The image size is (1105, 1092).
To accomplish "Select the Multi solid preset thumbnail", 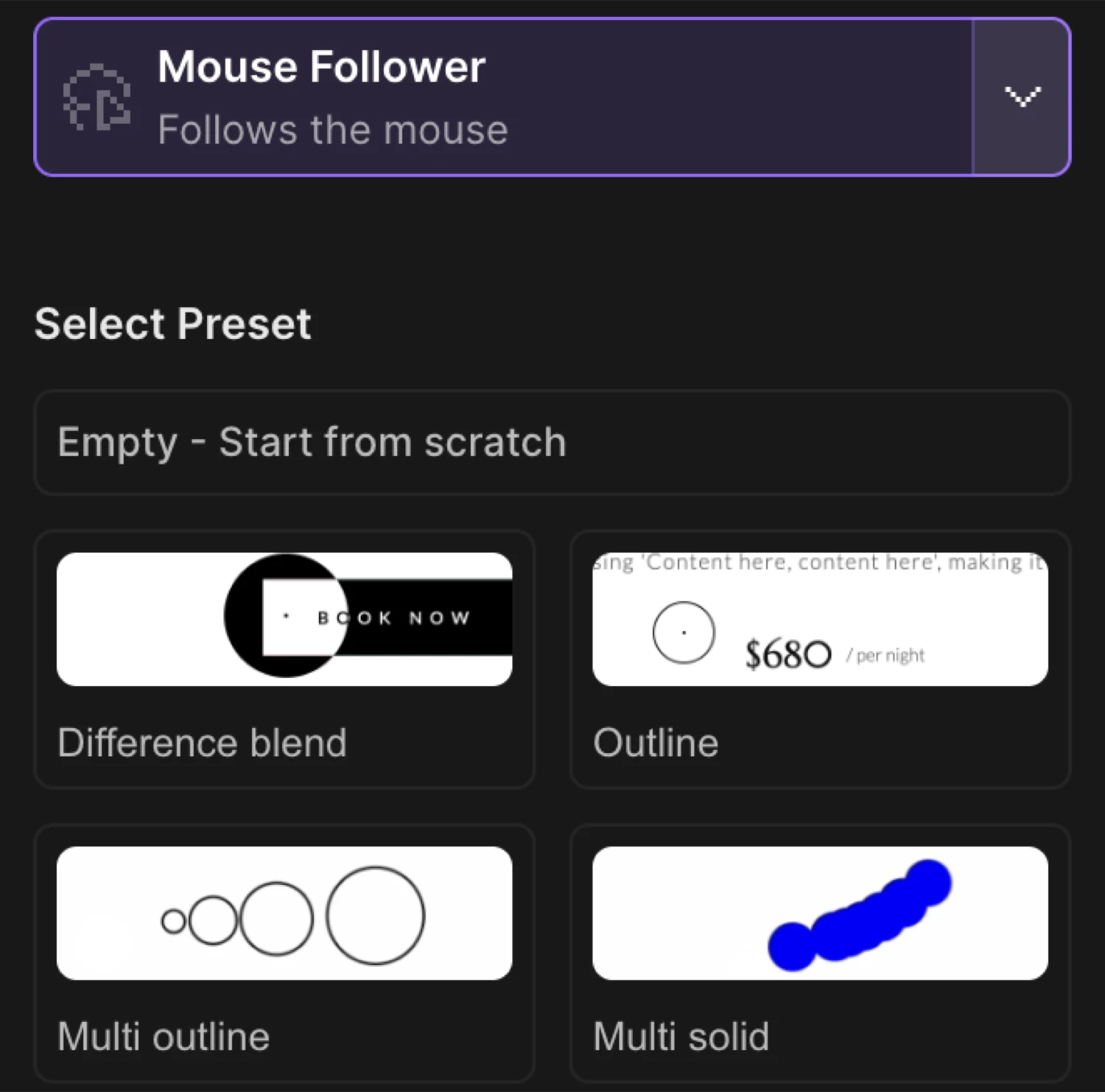I will [x=819, y=914].
